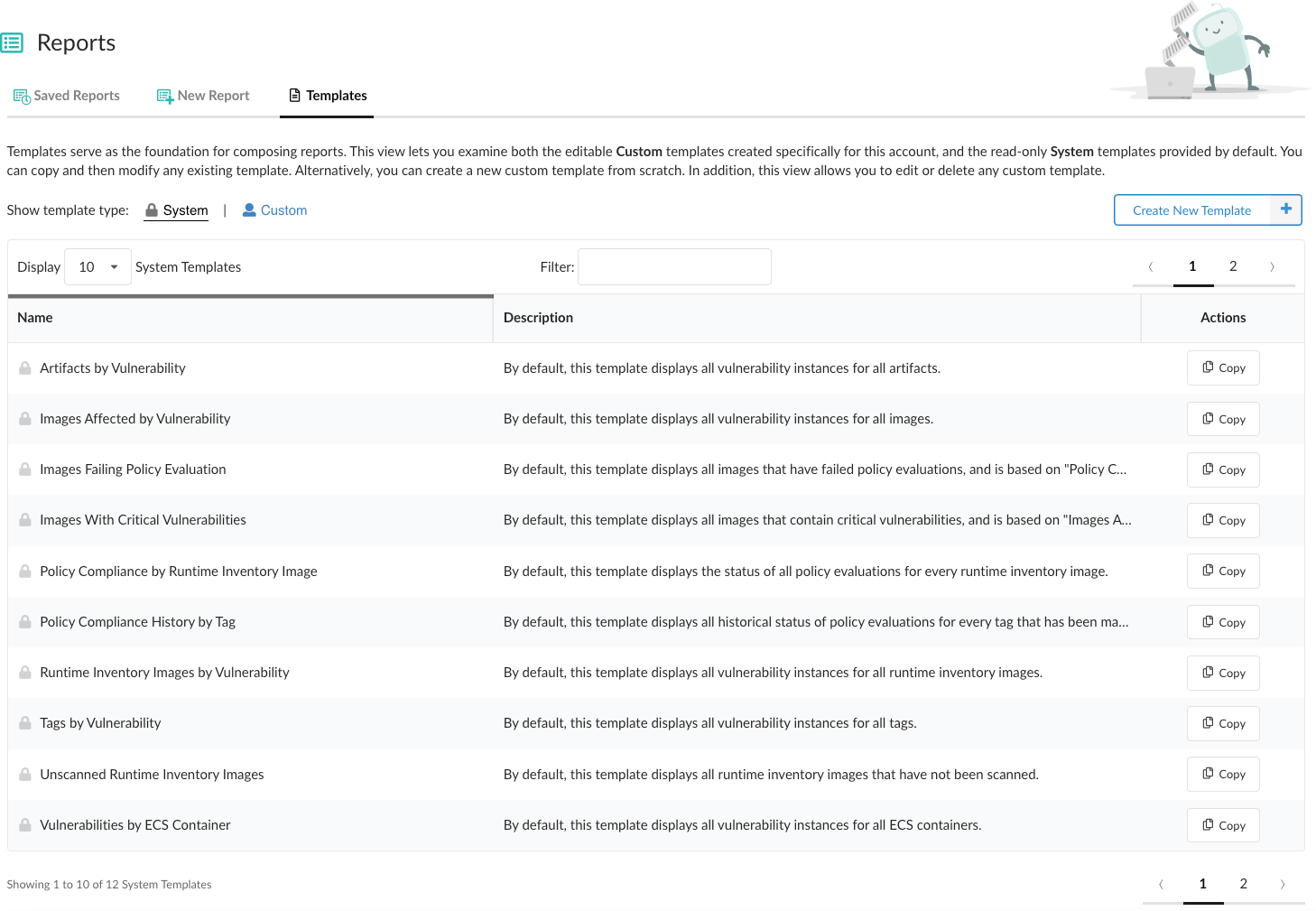
Task: Copy the Images With Critical Vulnerabilities template
Action: coord(1223,520)
